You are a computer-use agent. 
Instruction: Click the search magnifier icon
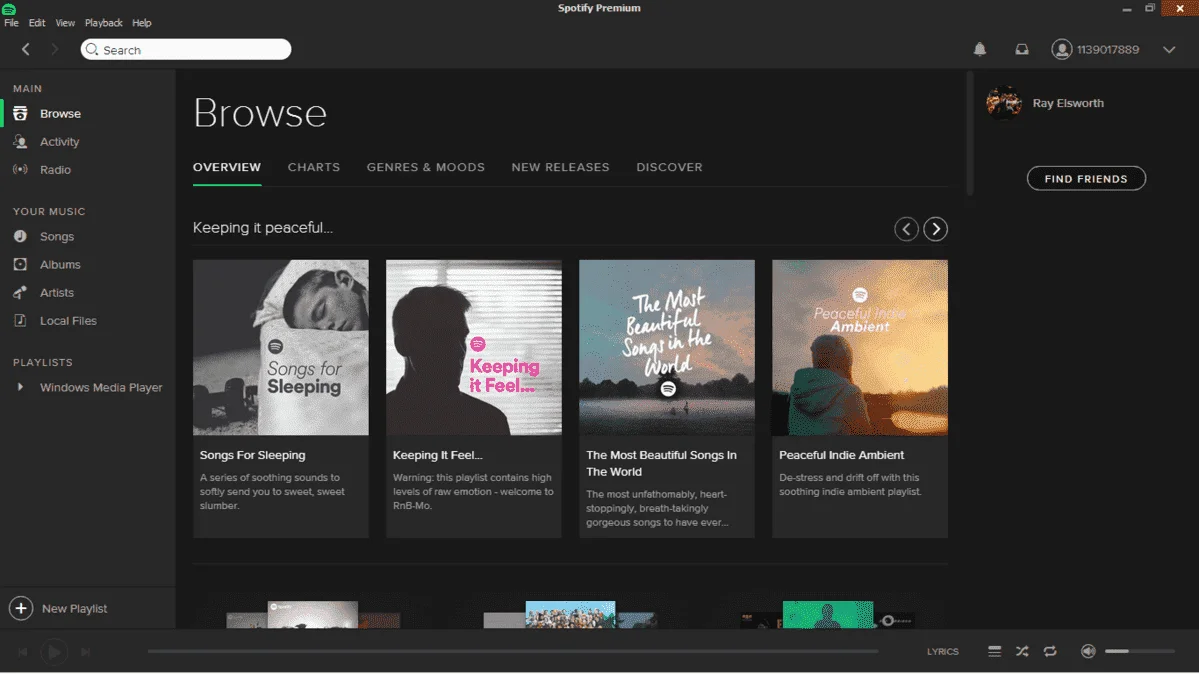pos(93,50)
